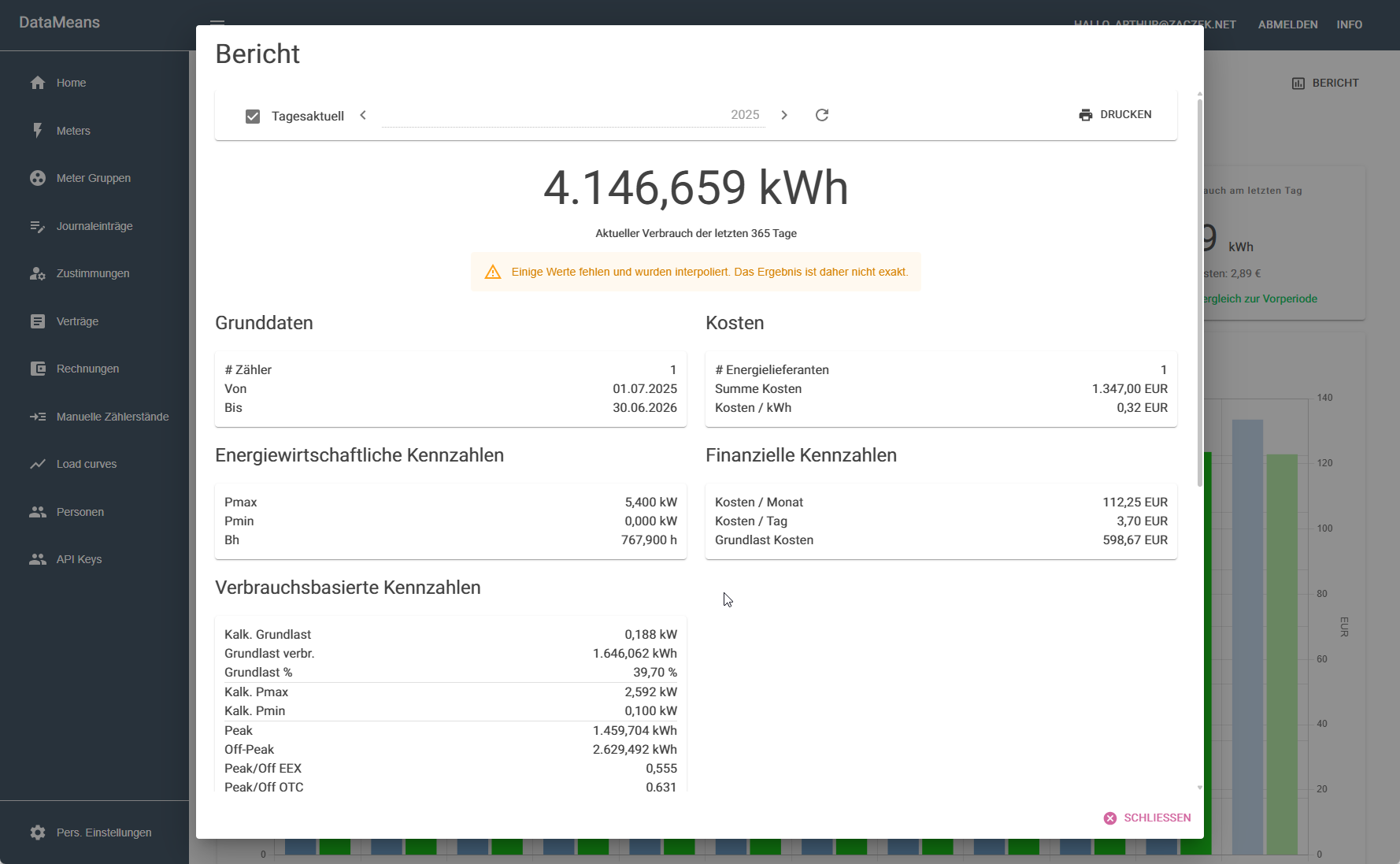Open Zustimmungen in the sidebar

94,273
